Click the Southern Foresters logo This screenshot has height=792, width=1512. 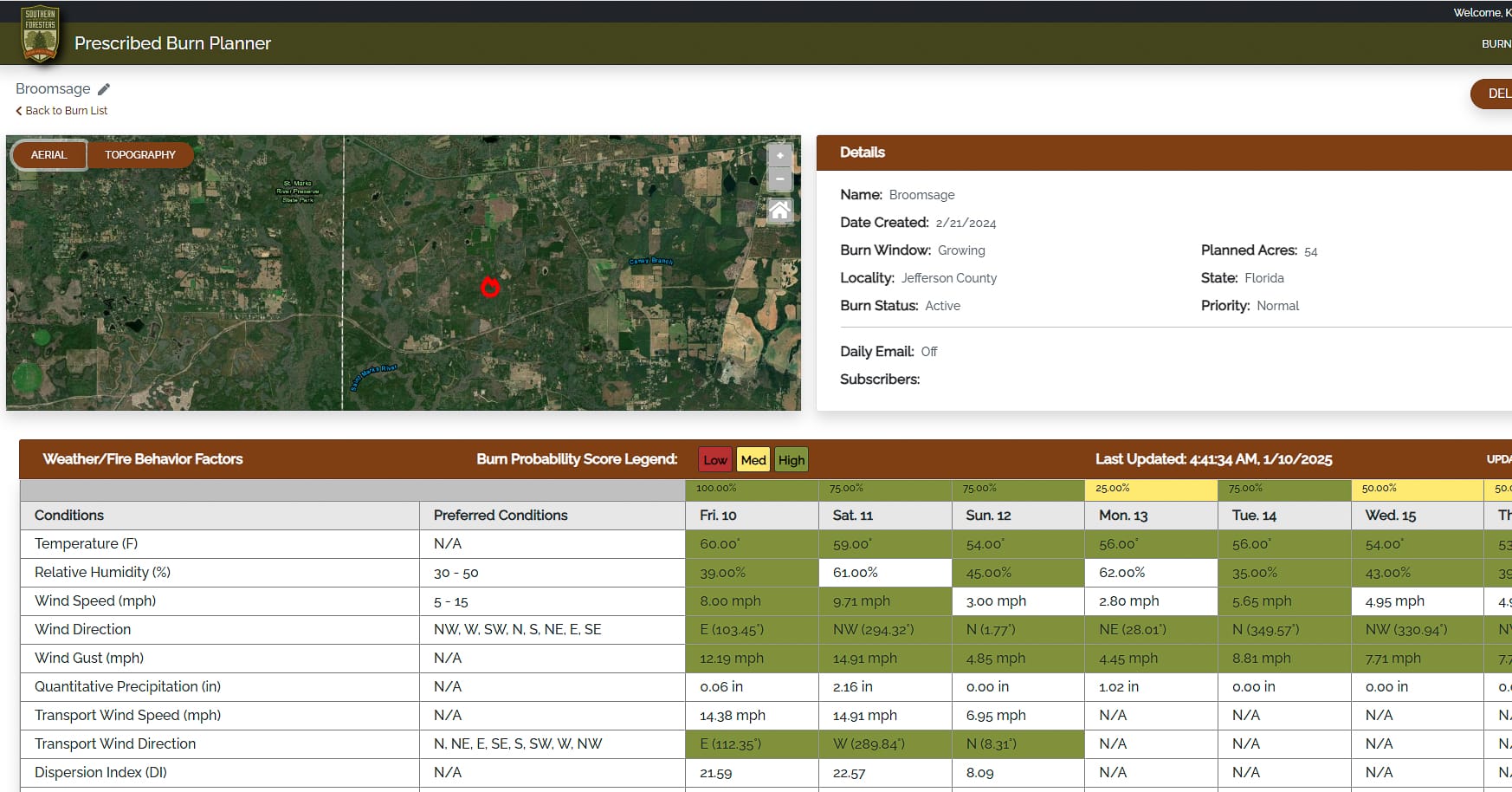tap(40, 35)
